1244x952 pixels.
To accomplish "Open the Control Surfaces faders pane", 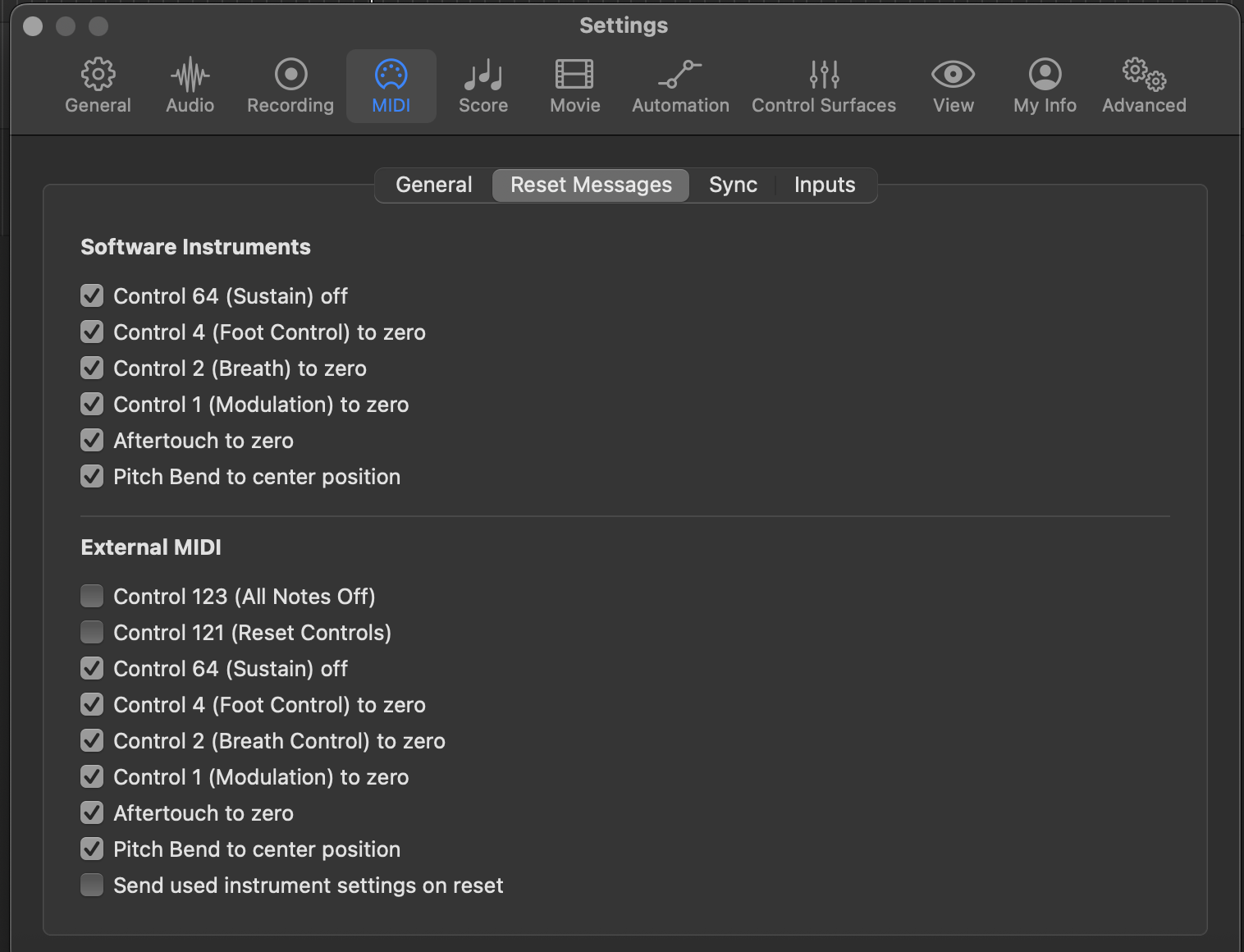I will coord(824,85).
